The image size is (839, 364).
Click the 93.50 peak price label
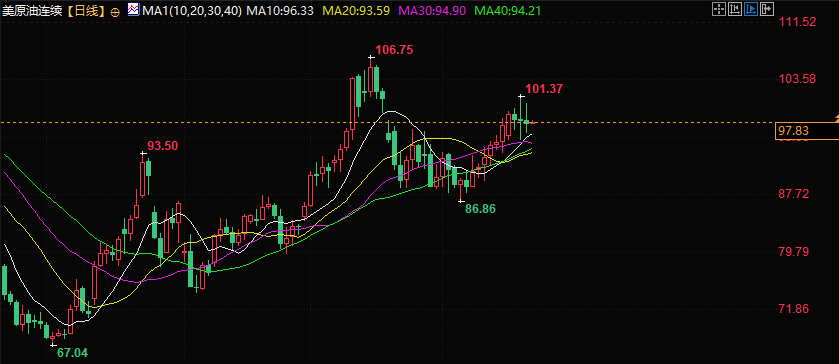(163, 146)
